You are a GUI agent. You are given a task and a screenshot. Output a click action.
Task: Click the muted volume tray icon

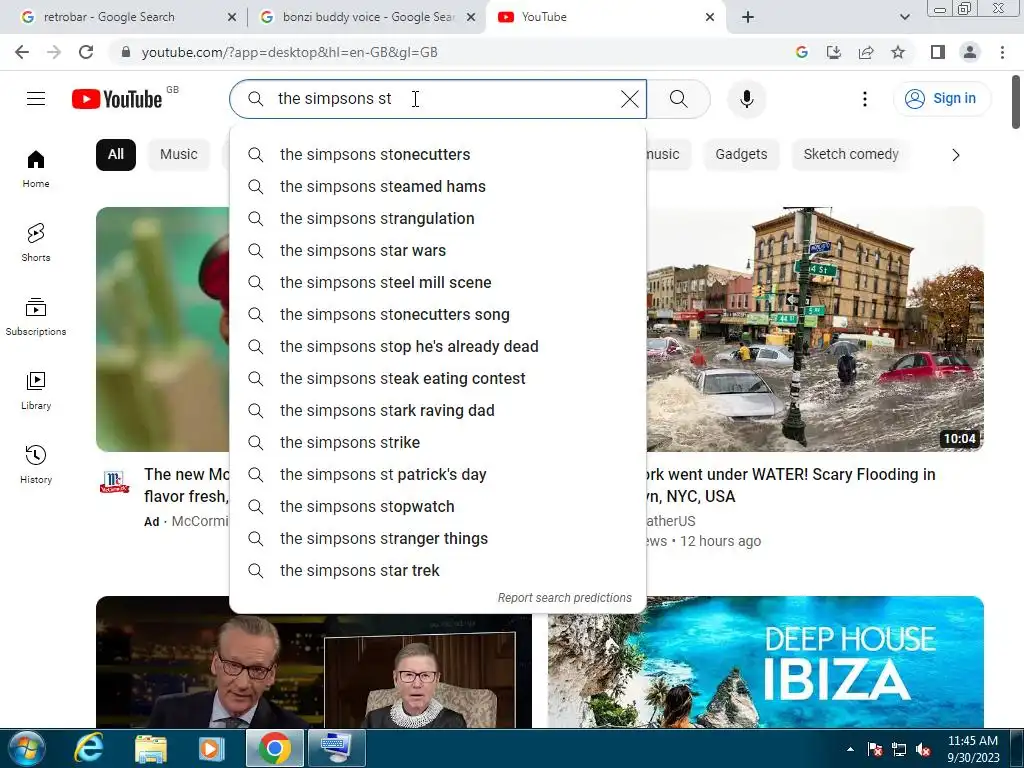923,750
